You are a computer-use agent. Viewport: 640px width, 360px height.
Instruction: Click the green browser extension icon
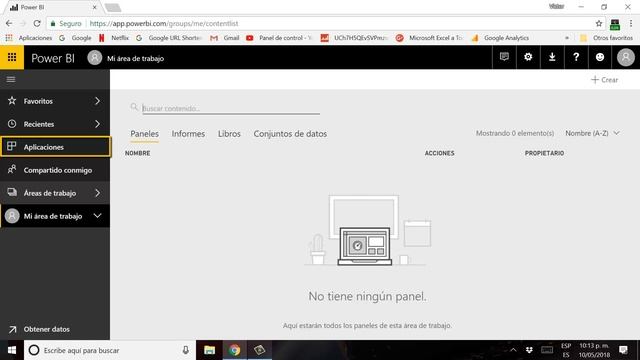tap(615, 24)
